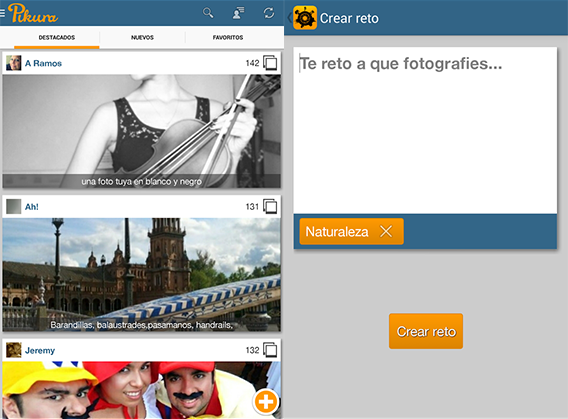Image resolution: width=568 pixels, height=419 pixels.
Task: Select the Destacados tab
Action: point(57,37)
